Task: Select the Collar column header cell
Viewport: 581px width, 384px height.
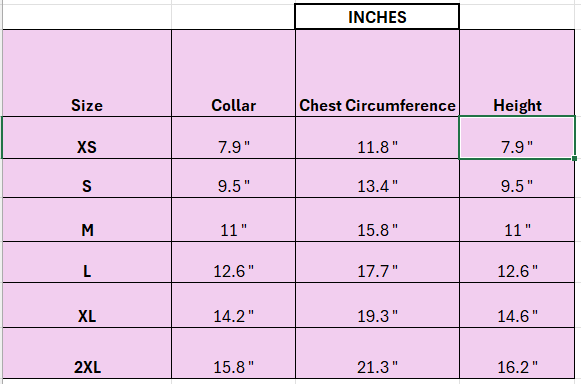Action: pos(233,73)
